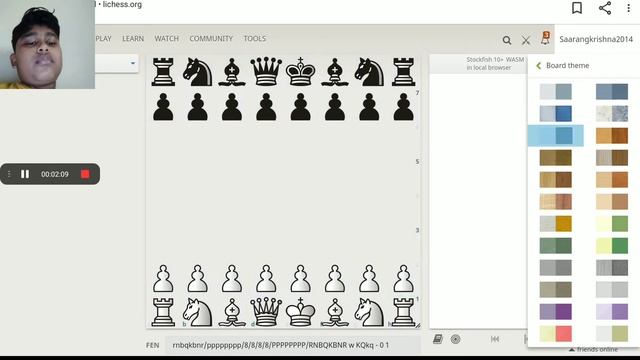Click the webcam video overlay
640x360 pixels.
(x=47, y=44)
